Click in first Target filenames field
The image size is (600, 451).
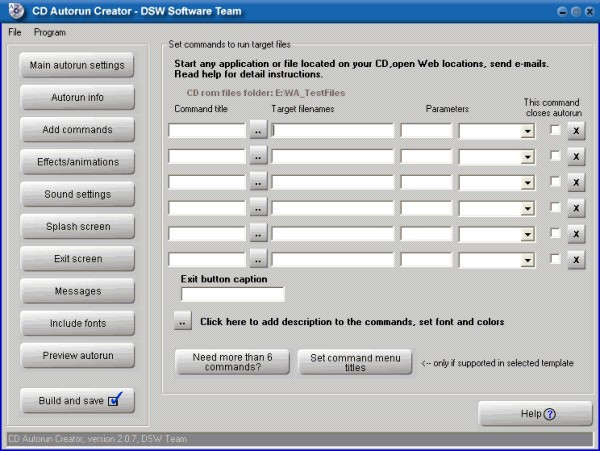click(x=333, y=130)
